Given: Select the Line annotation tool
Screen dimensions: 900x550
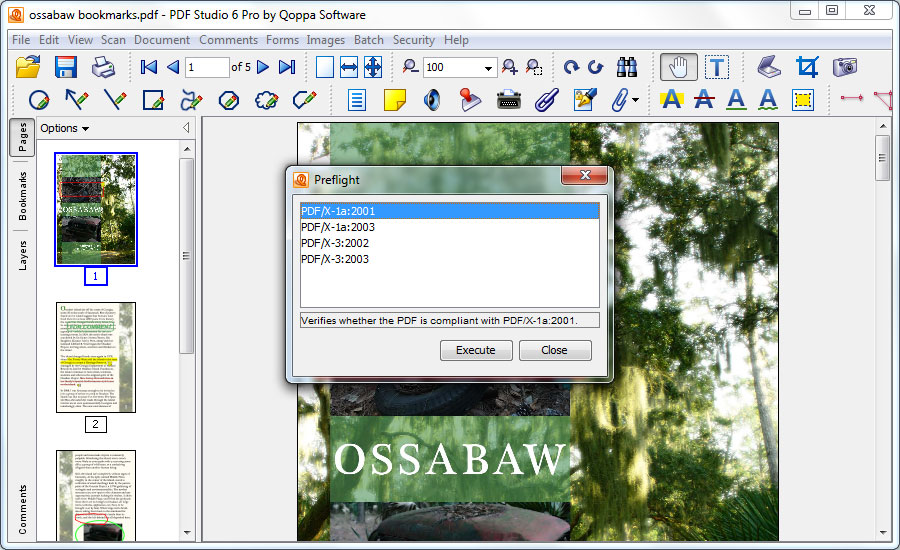Looking at the screenshot, I should click(x=115, y=100).
